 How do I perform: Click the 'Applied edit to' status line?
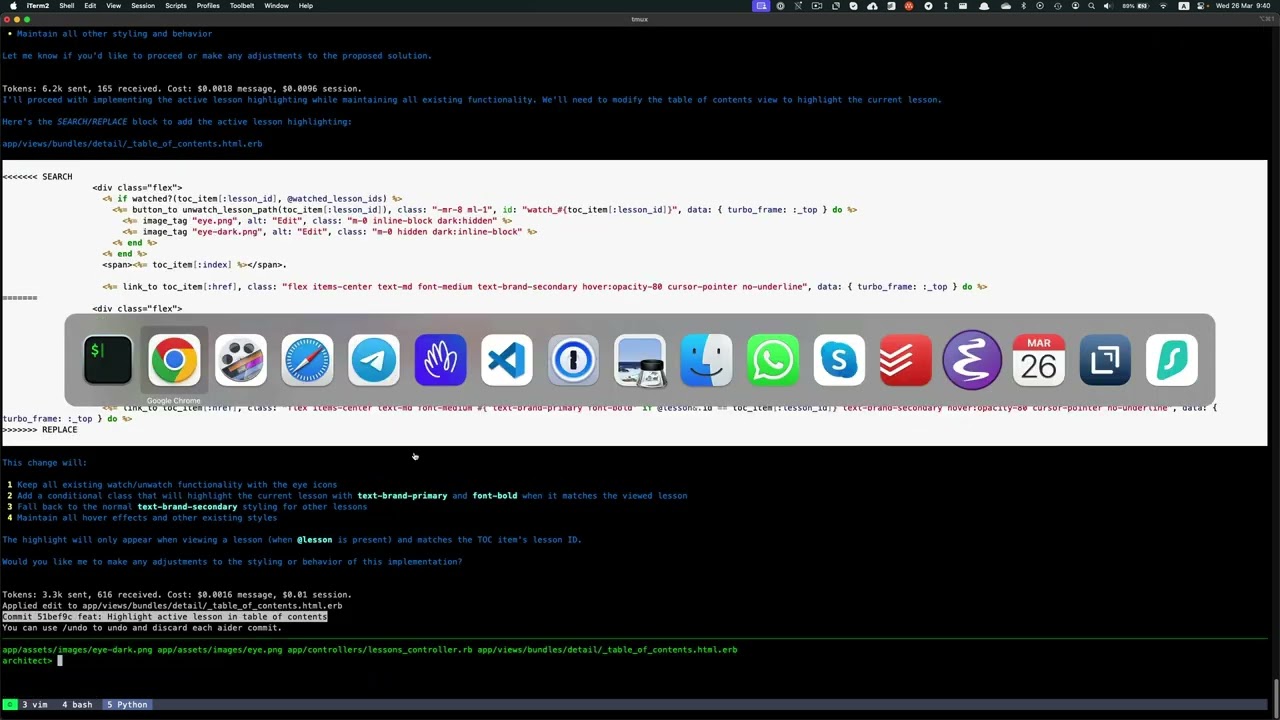(172, 606)
